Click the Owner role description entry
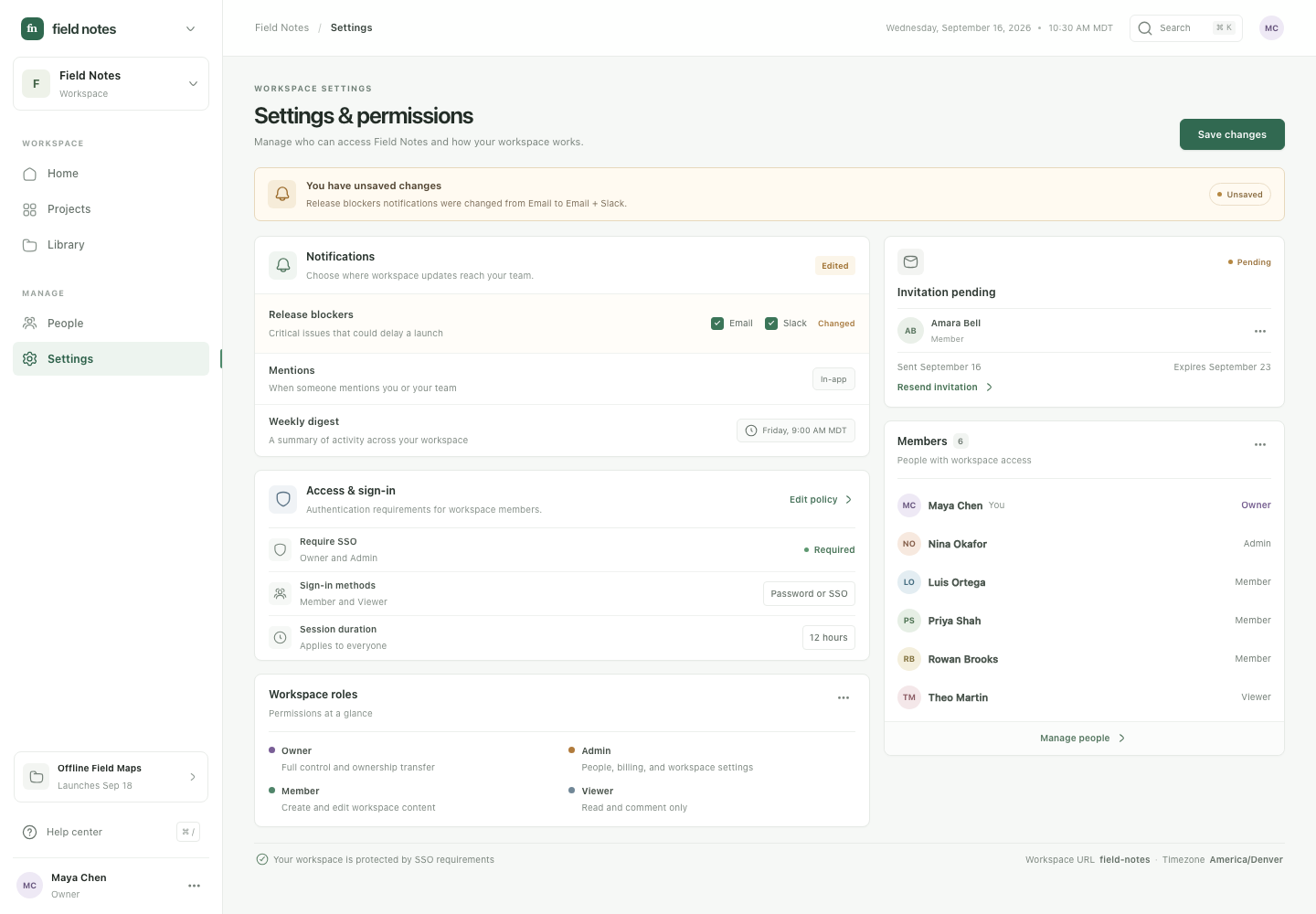Screen dimensions: 1316x914 click(x=352, y=759)
